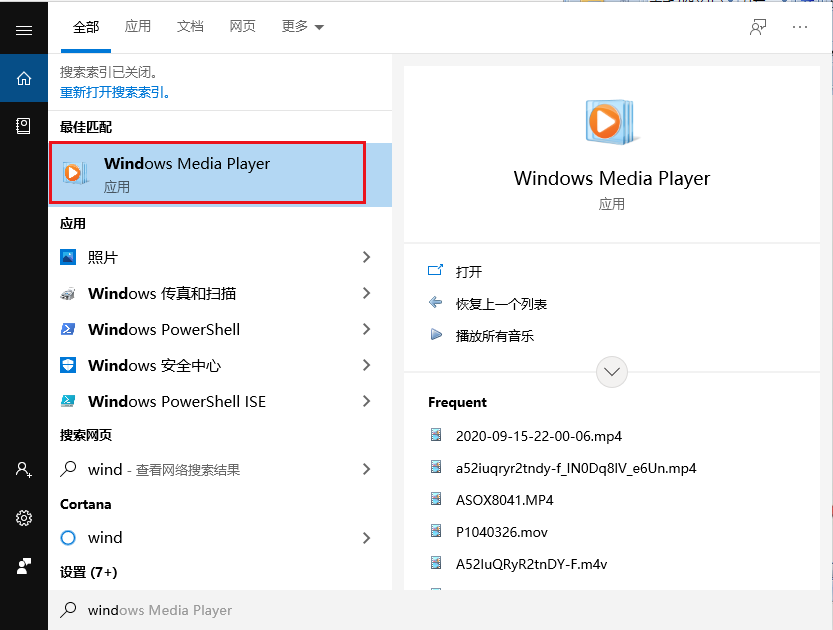Switch to the 全部 tab

[x=86, y=27]
